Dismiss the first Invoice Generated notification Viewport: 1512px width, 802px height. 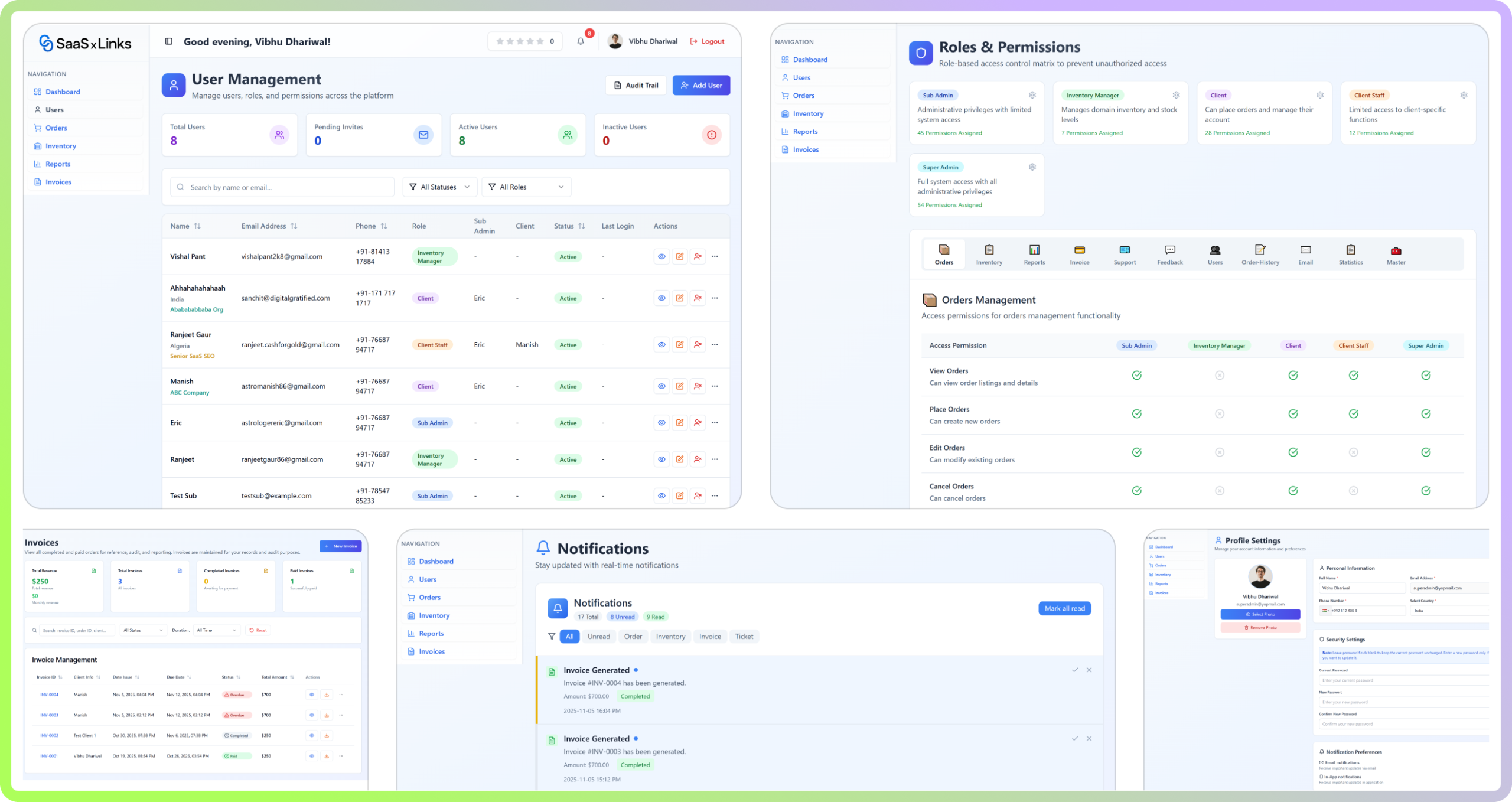1089,670
